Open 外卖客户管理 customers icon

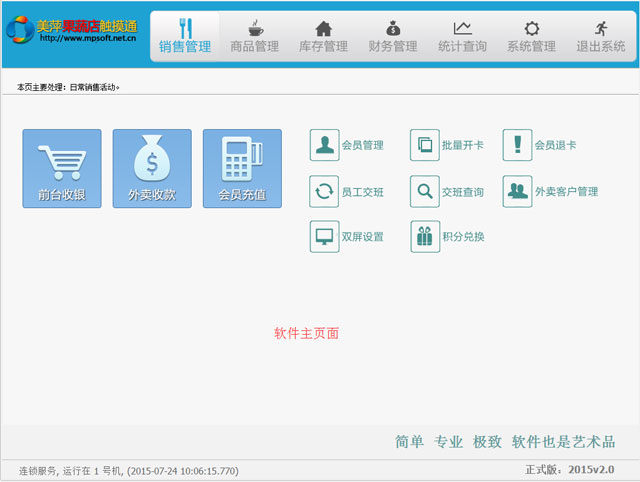click(x=517, y=191)
